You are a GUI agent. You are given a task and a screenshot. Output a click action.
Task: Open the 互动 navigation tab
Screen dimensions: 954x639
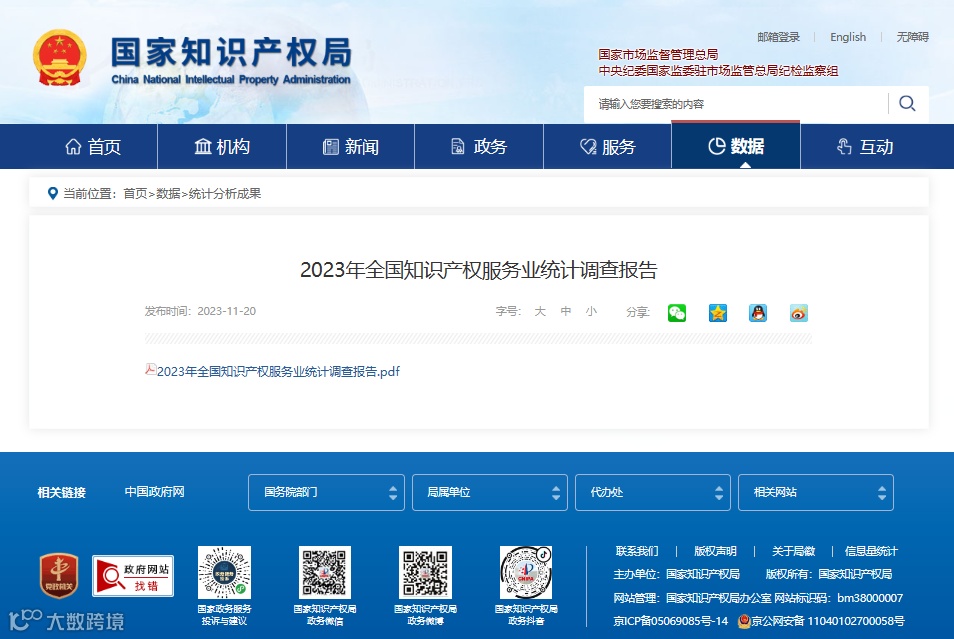[x=865, y=147]
